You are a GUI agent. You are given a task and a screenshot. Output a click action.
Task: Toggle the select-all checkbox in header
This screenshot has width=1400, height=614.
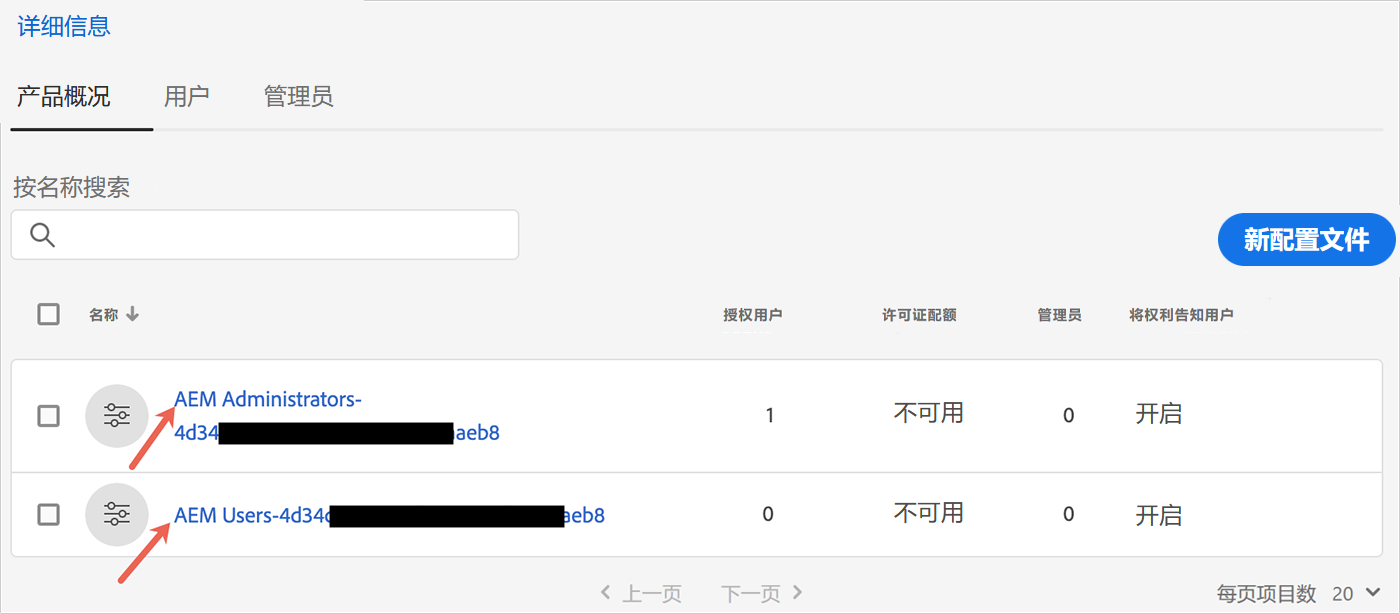coord(48,314)
